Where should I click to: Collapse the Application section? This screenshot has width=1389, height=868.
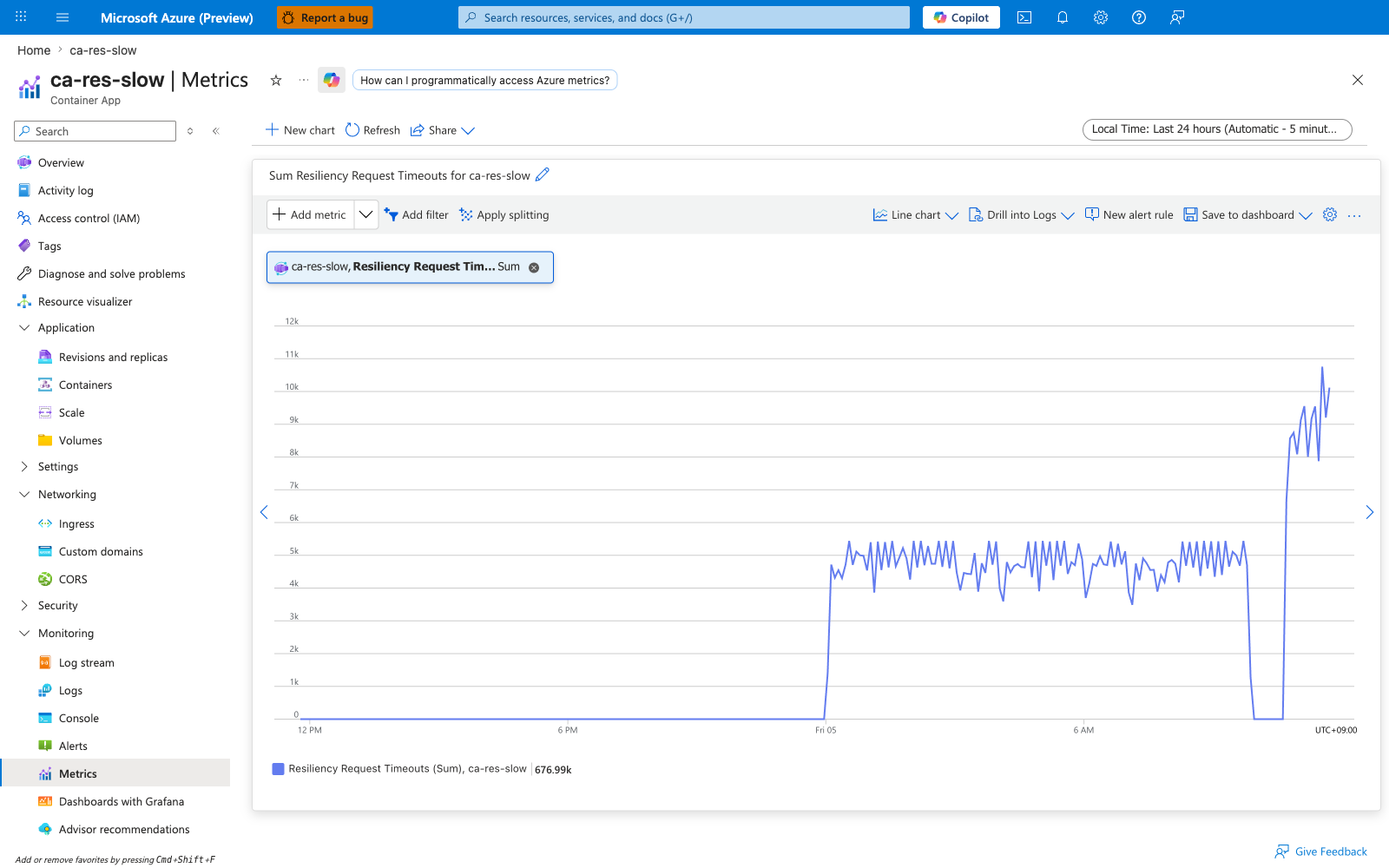click(24, 328)
